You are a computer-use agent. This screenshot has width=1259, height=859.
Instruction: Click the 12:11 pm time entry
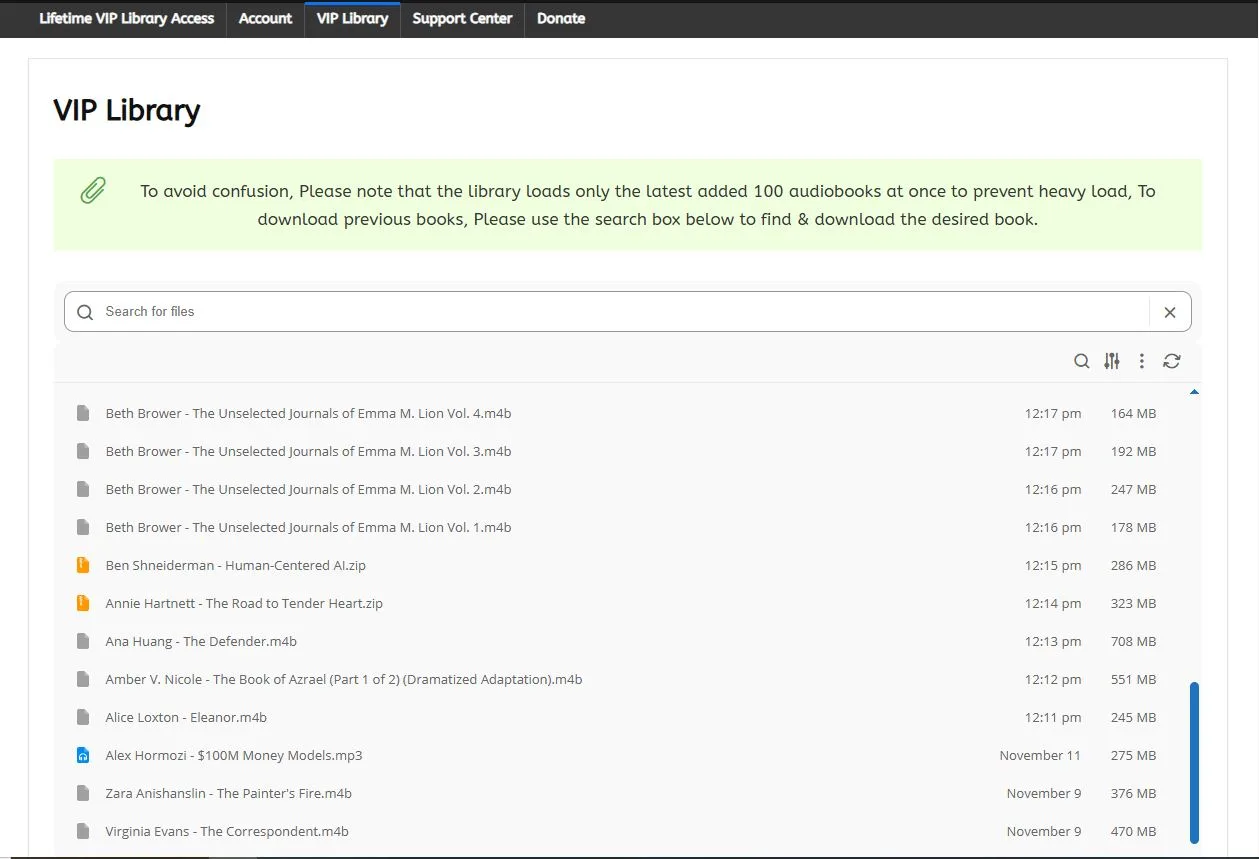[x=1053, y=717]
